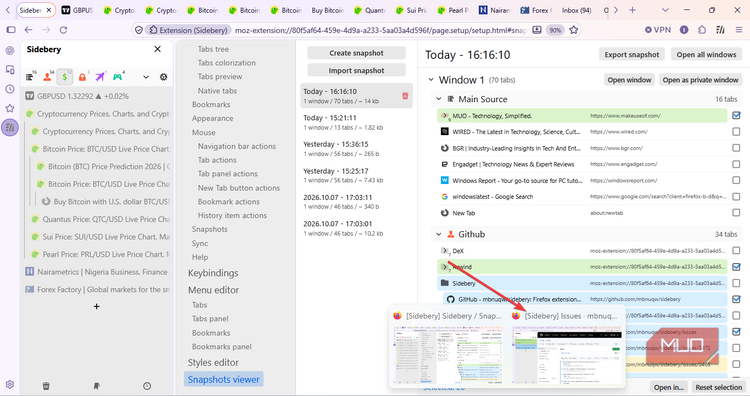Open the Styles editor section

213,363
